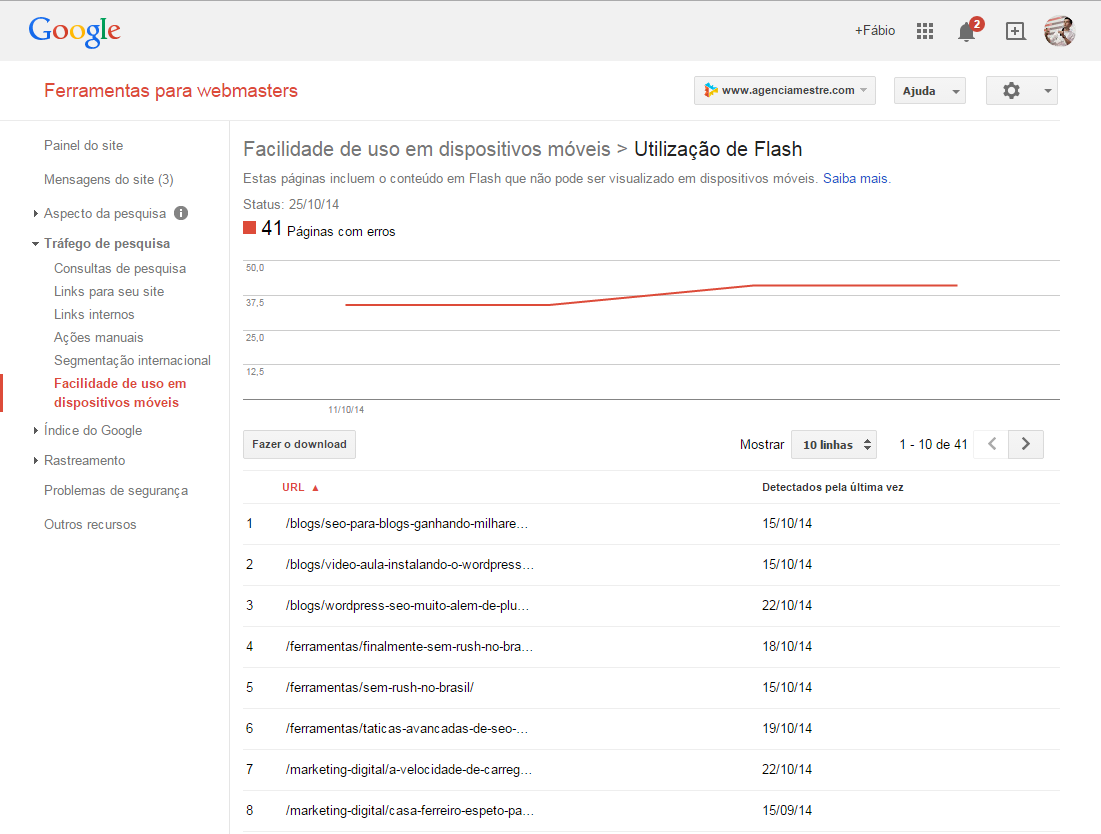Click info icon beside Aspecto da pesquisa
This screenshot has width=1101, height=834.
click(181, 213)
